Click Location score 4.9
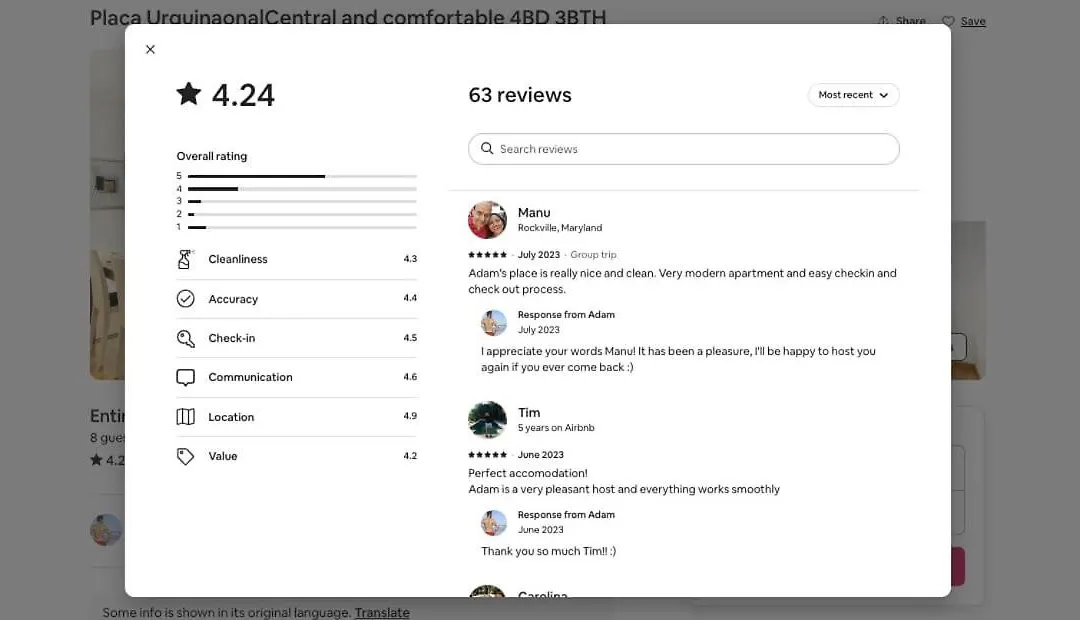Image resolution: width=1080 pixels, height=620 pixels. coord(410,416)
